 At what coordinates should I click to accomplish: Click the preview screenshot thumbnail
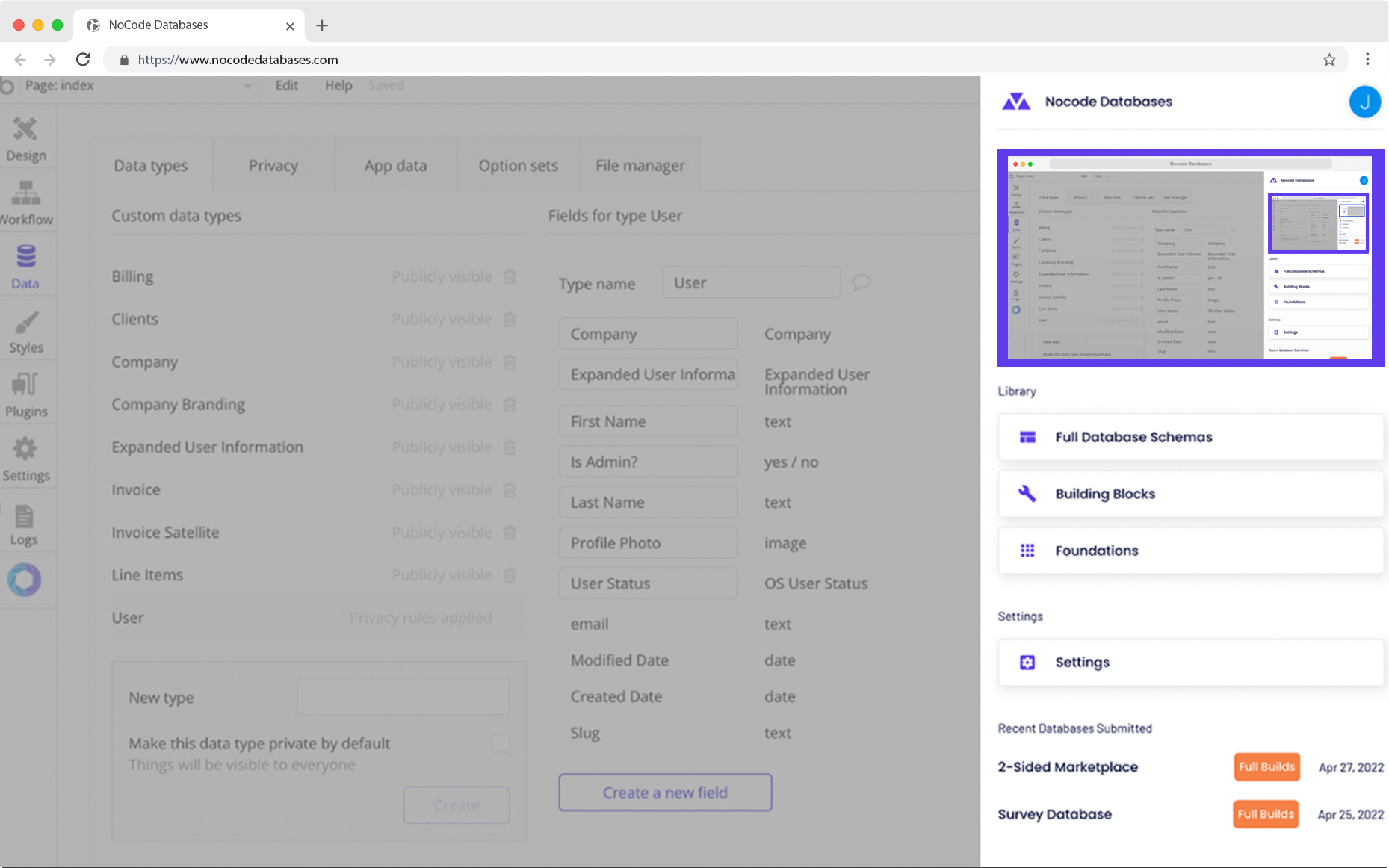point(1191,258)
